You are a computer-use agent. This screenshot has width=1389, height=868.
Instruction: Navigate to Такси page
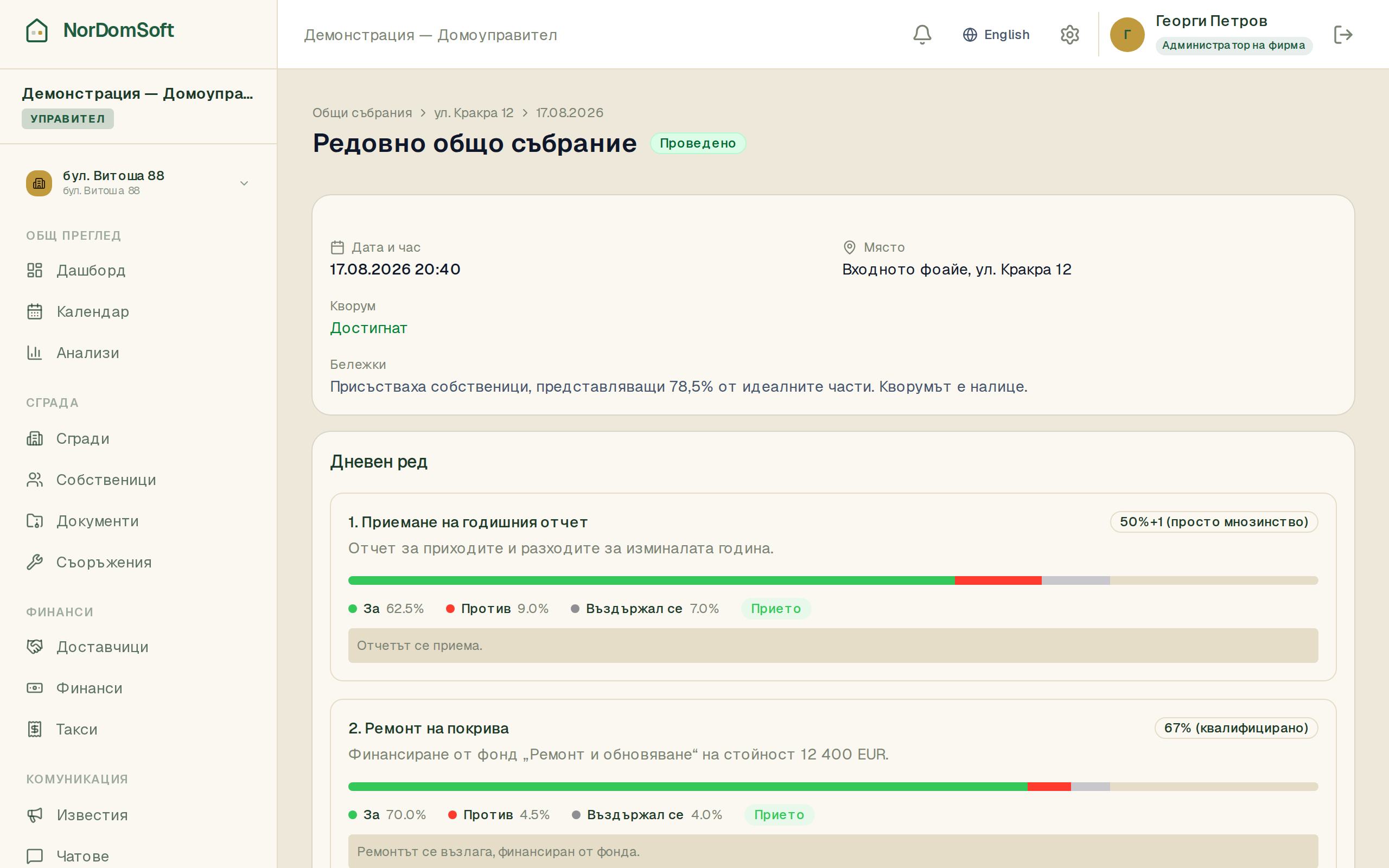point(138,730)
